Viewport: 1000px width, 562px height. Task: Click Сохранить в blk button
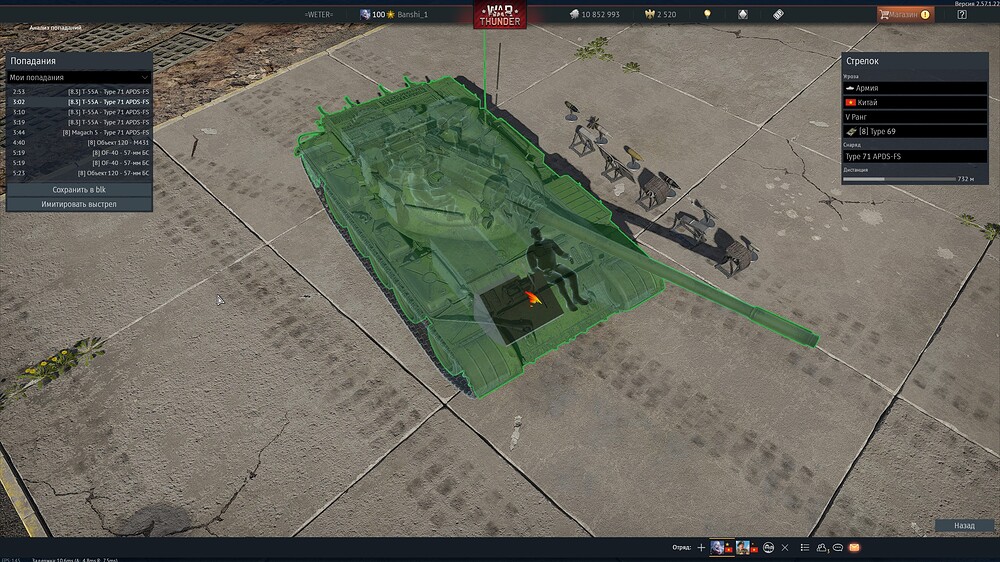tap(79, 189)
